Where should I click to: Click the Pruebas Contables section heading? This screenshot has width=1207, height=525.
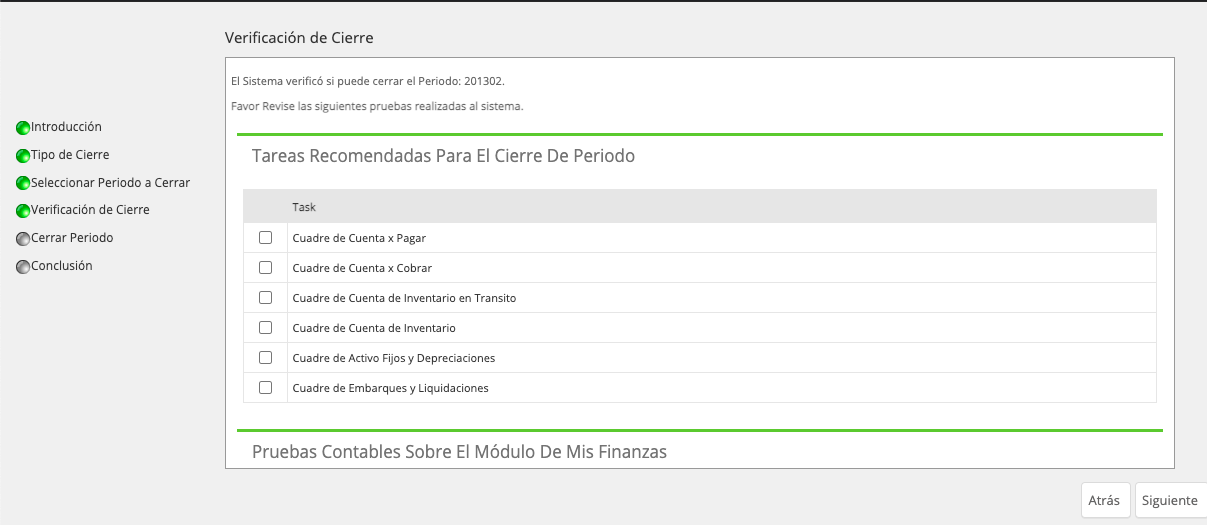pos(459,452)
